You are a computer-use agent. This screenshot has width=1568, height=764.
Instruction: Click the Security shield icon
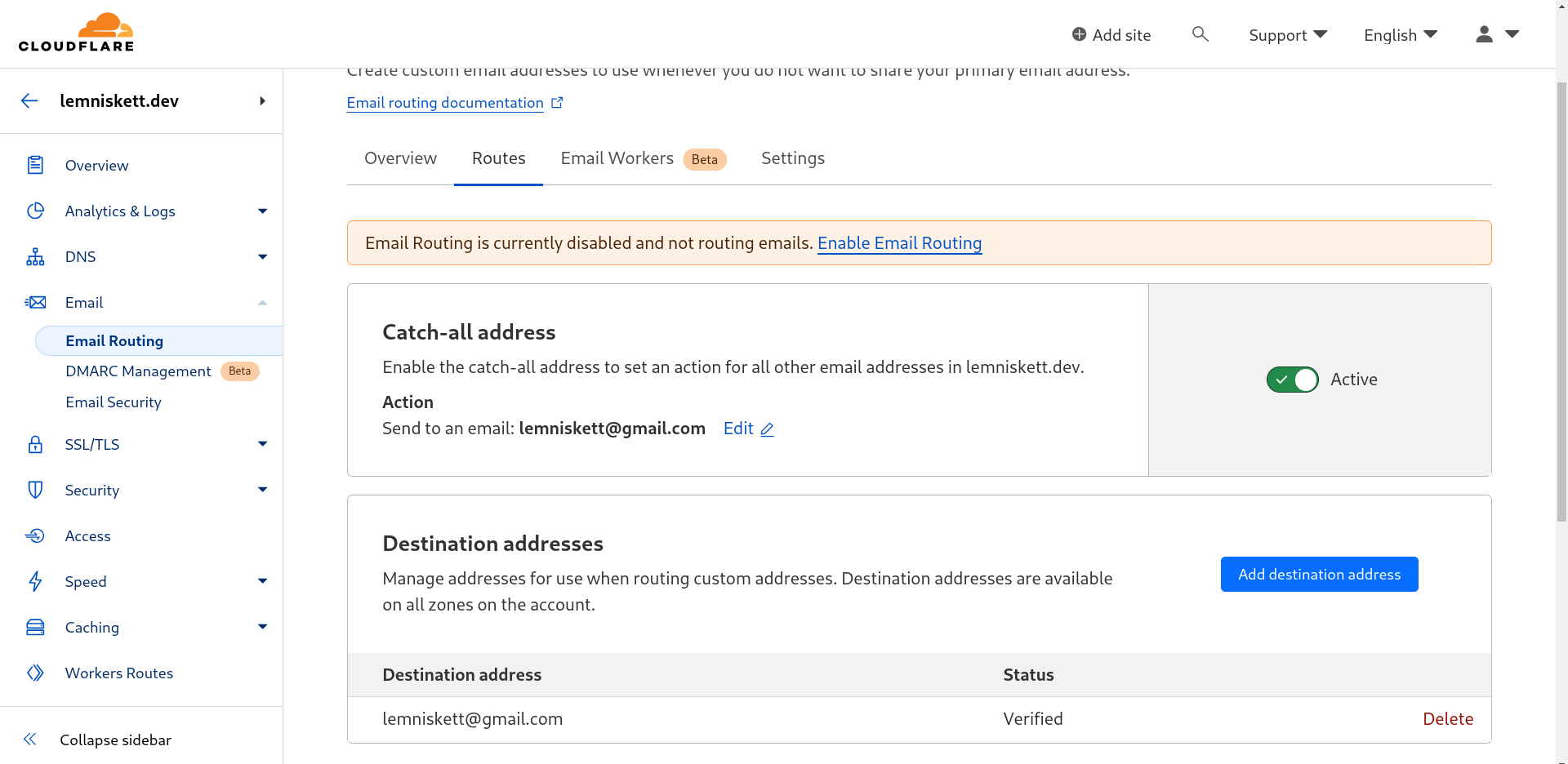coord(35,490)
